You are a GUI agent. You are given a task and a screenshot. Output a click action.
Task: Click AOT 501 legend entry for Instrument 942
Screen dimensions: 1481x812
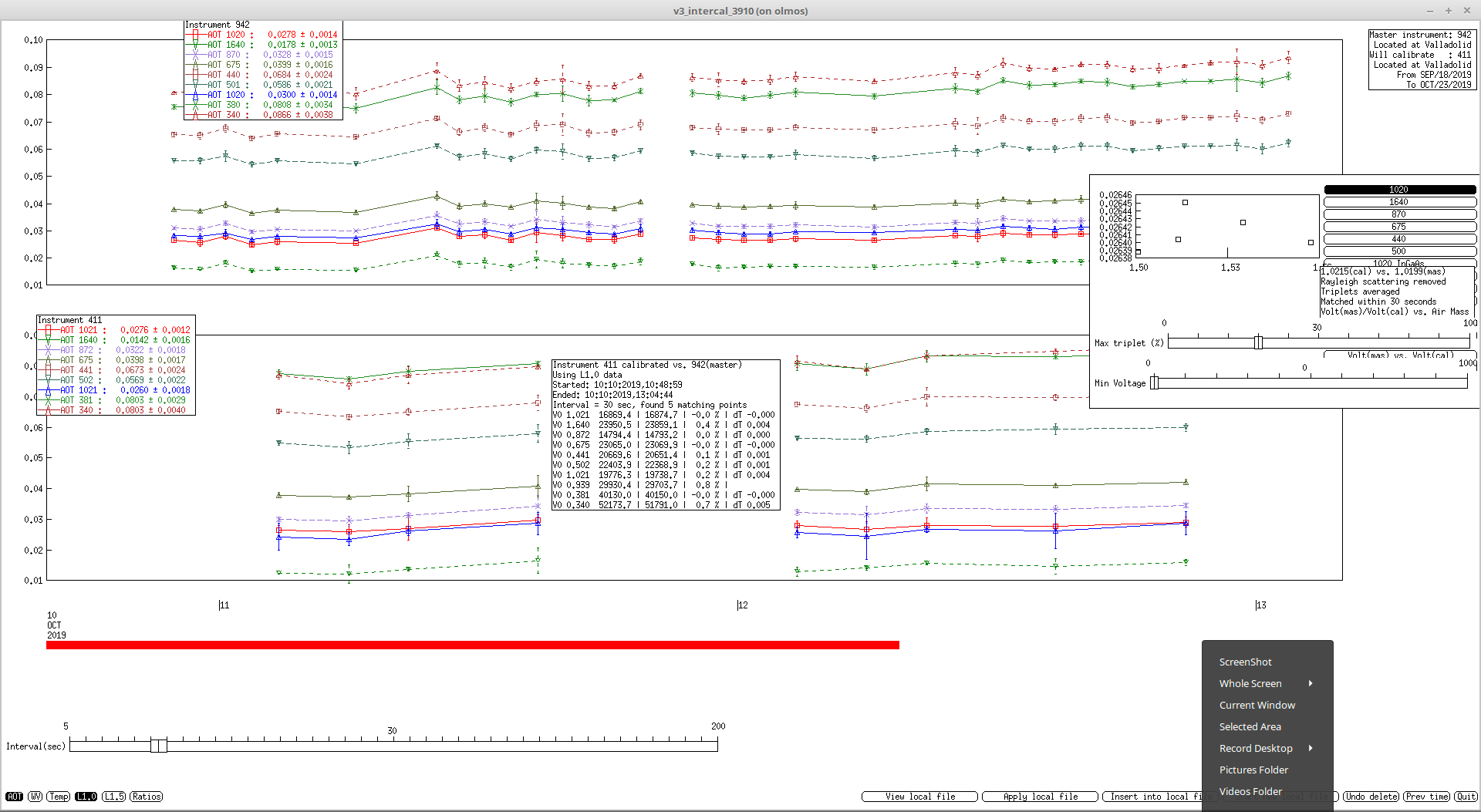261,85
